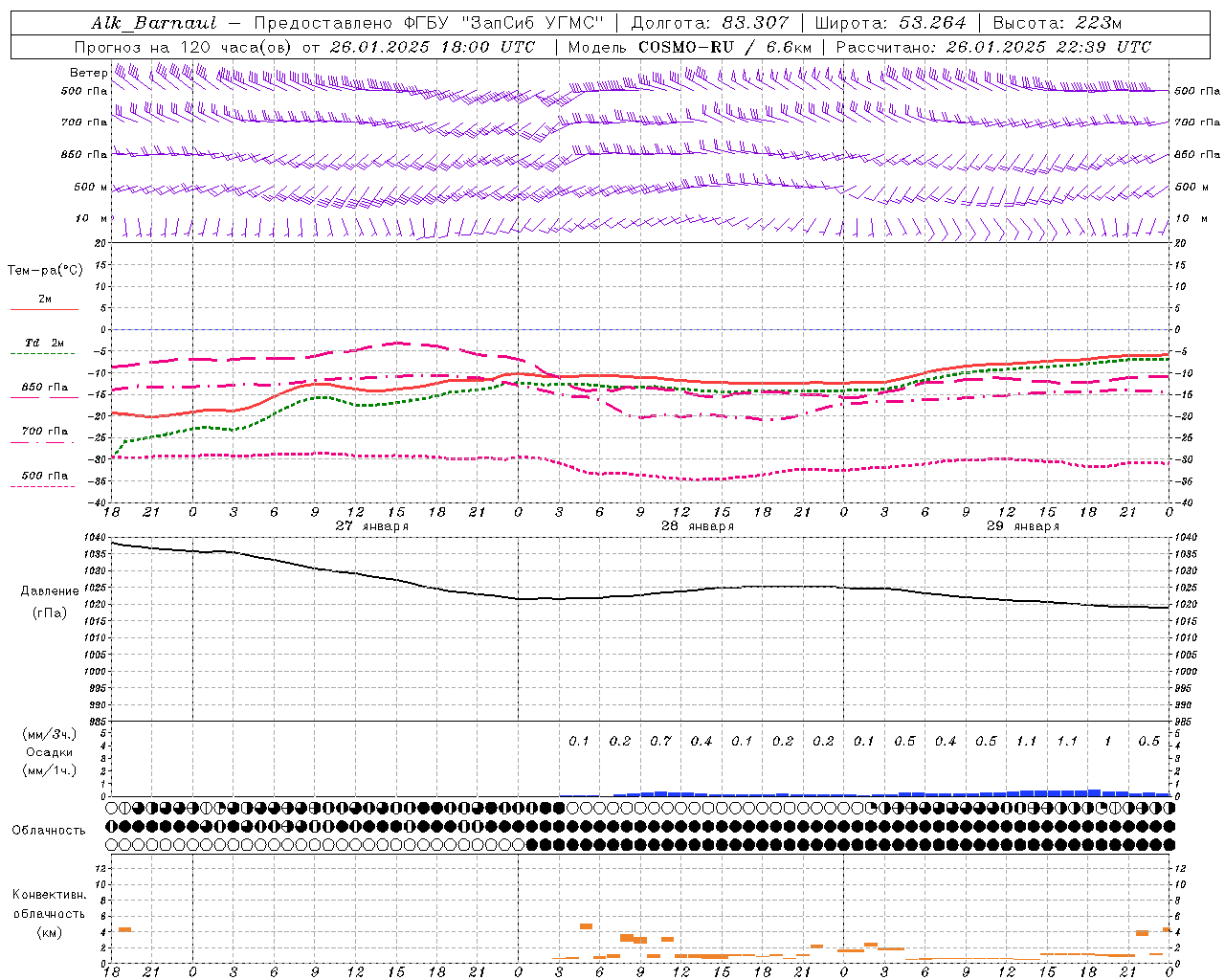Click the (мм/1ч.) precipitation unit label
Viewport: 1225px width, 980px height.
(x=50, y=770)
